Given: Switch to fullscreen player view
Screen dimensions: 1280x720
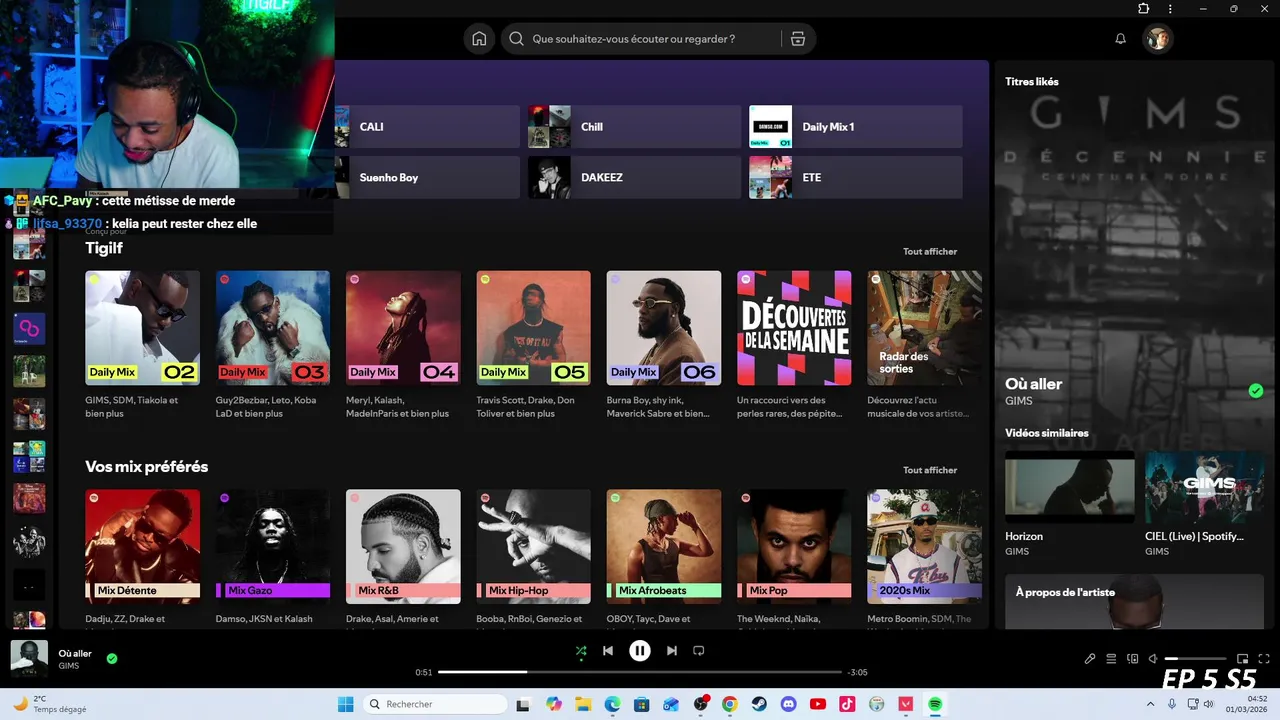Looking at the screenshot, I should coord(1264,659).
